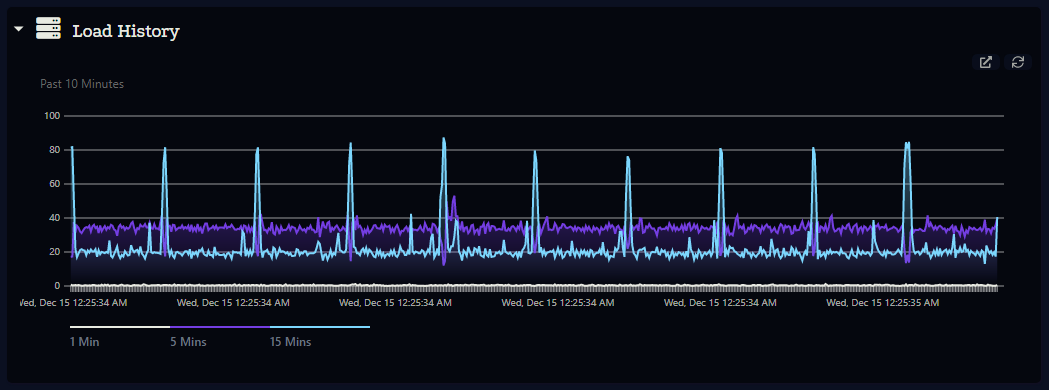This screenshot has width=1049, height=390.
Task: Open the chart in a pop-out window
Action: click(985, 62)
